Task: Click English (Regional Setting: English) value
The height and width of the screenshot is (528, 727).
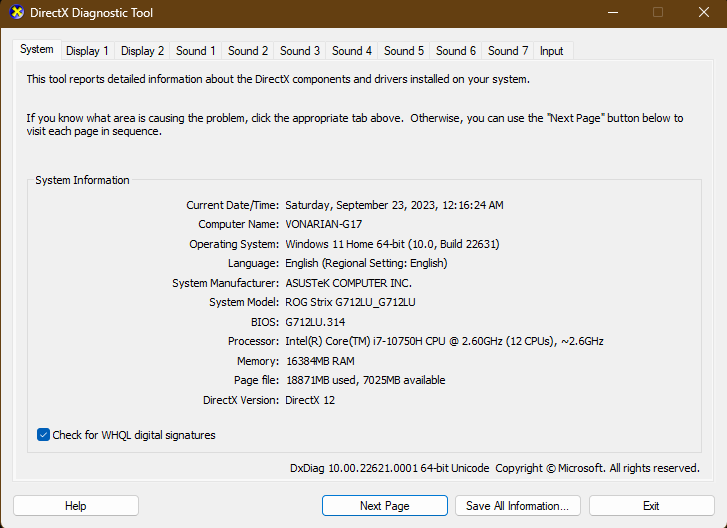Action: [366, 263]
